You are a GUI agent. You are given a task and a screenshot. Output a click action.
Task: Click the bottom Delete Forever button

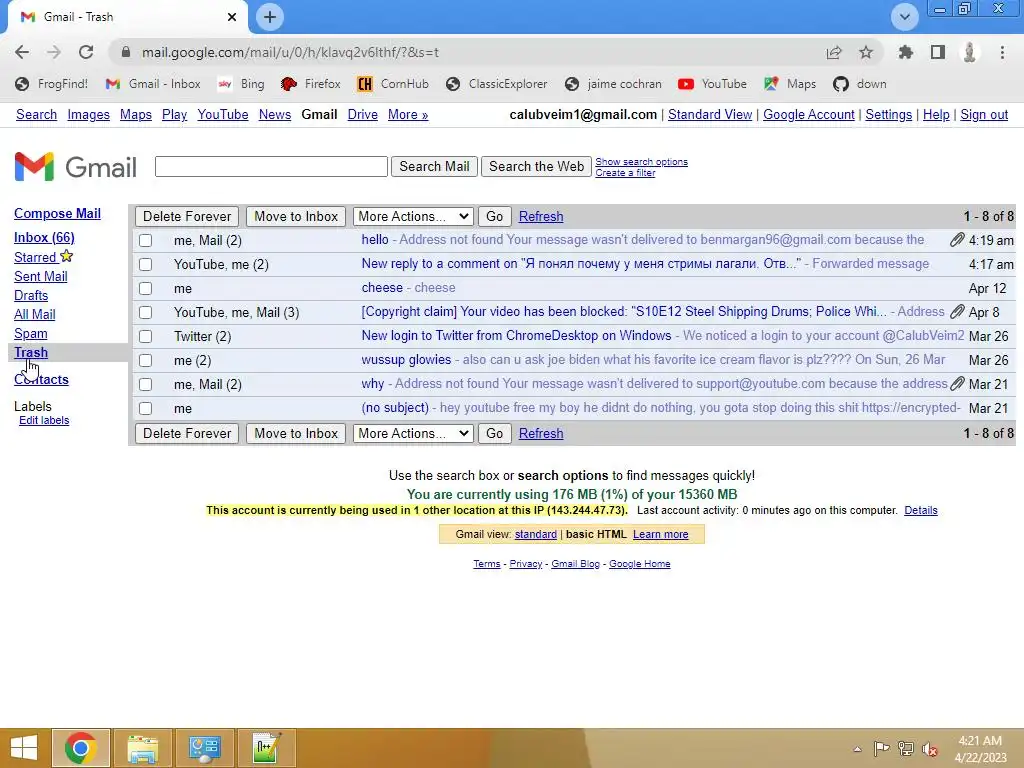187,433
